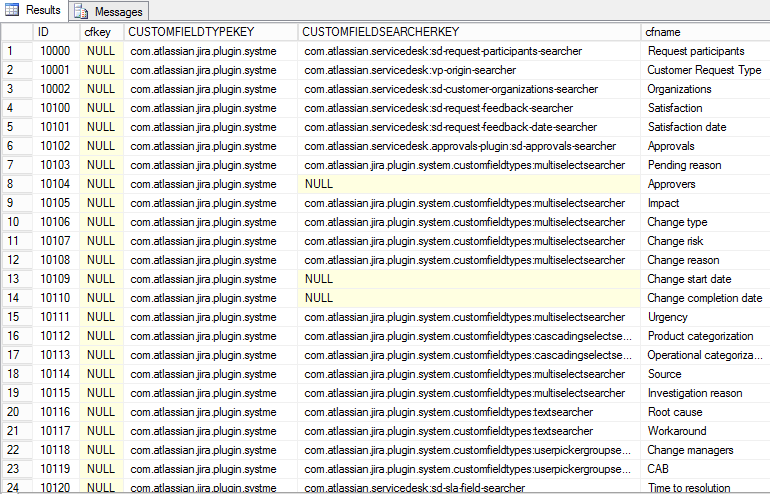Click the userpickergroup searcher cell for CAB

pyautogui.click(x=469, y=469)
